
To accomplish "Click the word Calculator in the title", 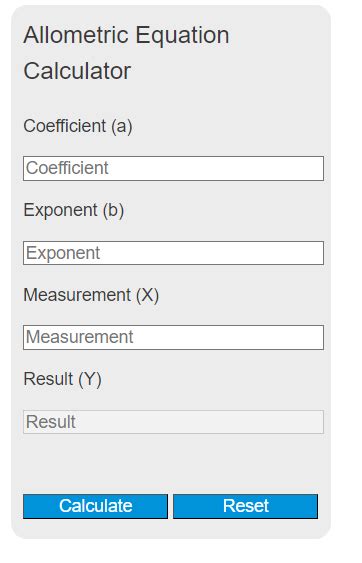I will coord(77,71).
